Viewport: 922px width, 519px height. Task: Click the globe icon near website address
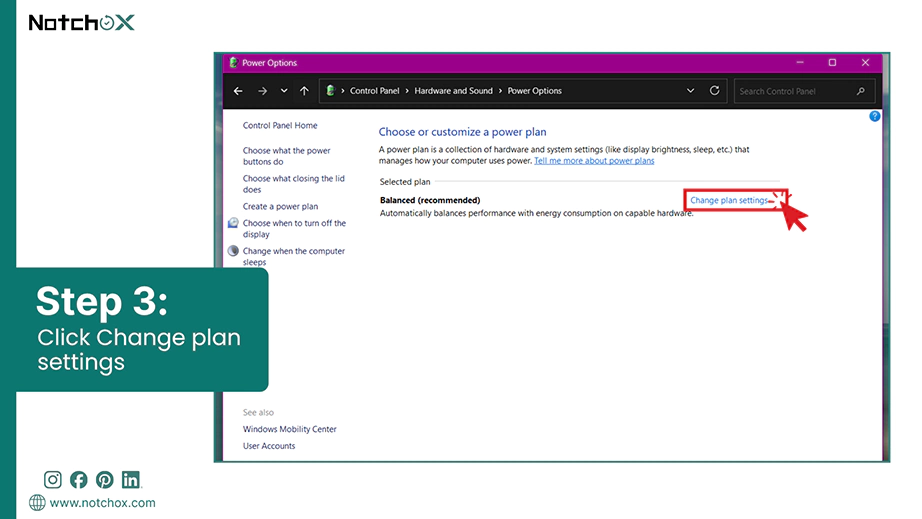pos(37,503)
